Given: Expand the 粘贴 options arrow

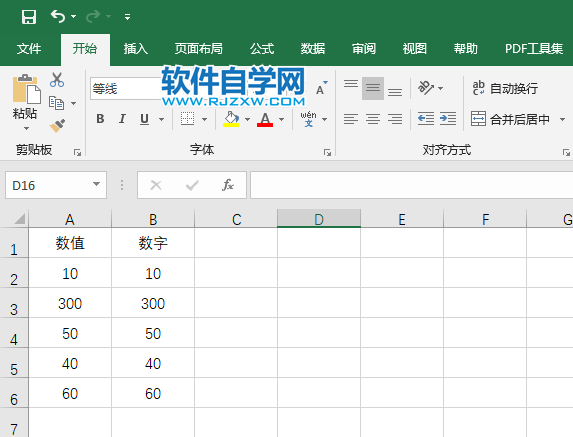Looking at the screenshot, I should tap(26, 129).
